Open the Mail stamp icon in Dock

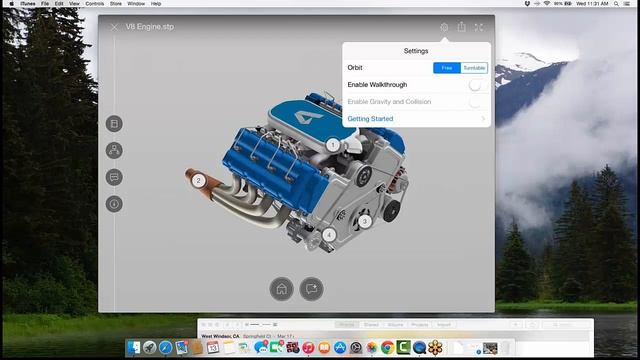(x=182, y=347)
